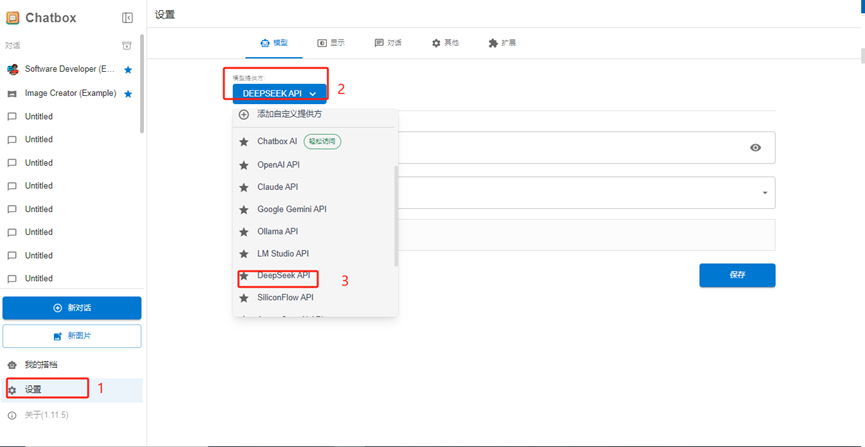Click the 对话 tab chat icon
The height and width of the screenshot is (447, 865).
click(378, 43)
